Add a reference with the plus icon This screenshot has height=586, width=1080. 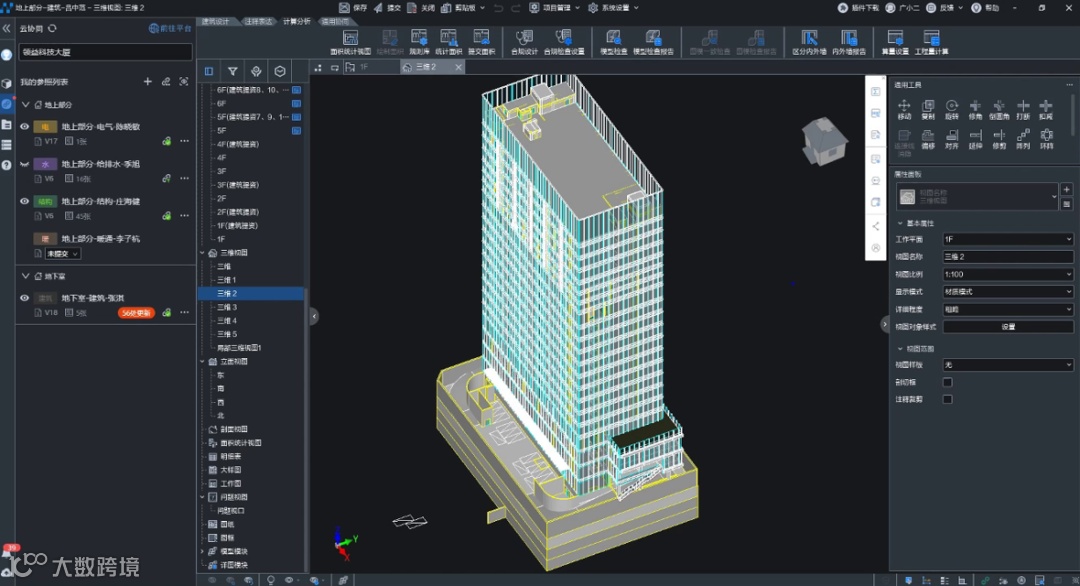pos(147,81)
